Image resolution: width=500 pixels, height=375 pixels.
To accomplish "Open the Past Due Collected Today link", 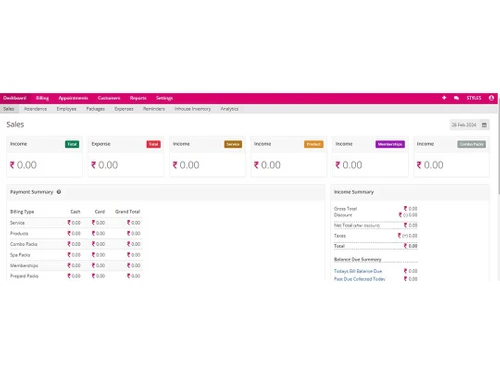I will (x=360, y=279).
